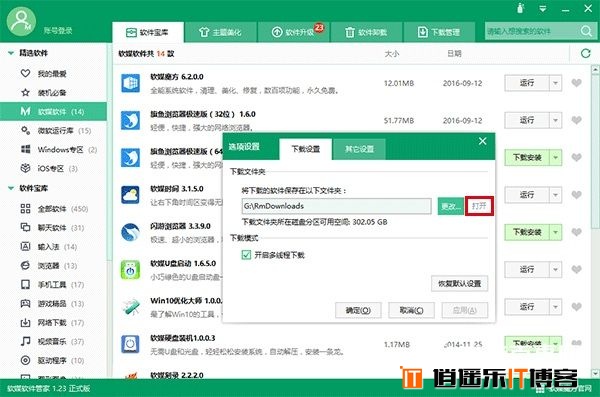
Task: Switch to the 软件升级 tab
Action: pyautogui.click(x=293, y=32)
